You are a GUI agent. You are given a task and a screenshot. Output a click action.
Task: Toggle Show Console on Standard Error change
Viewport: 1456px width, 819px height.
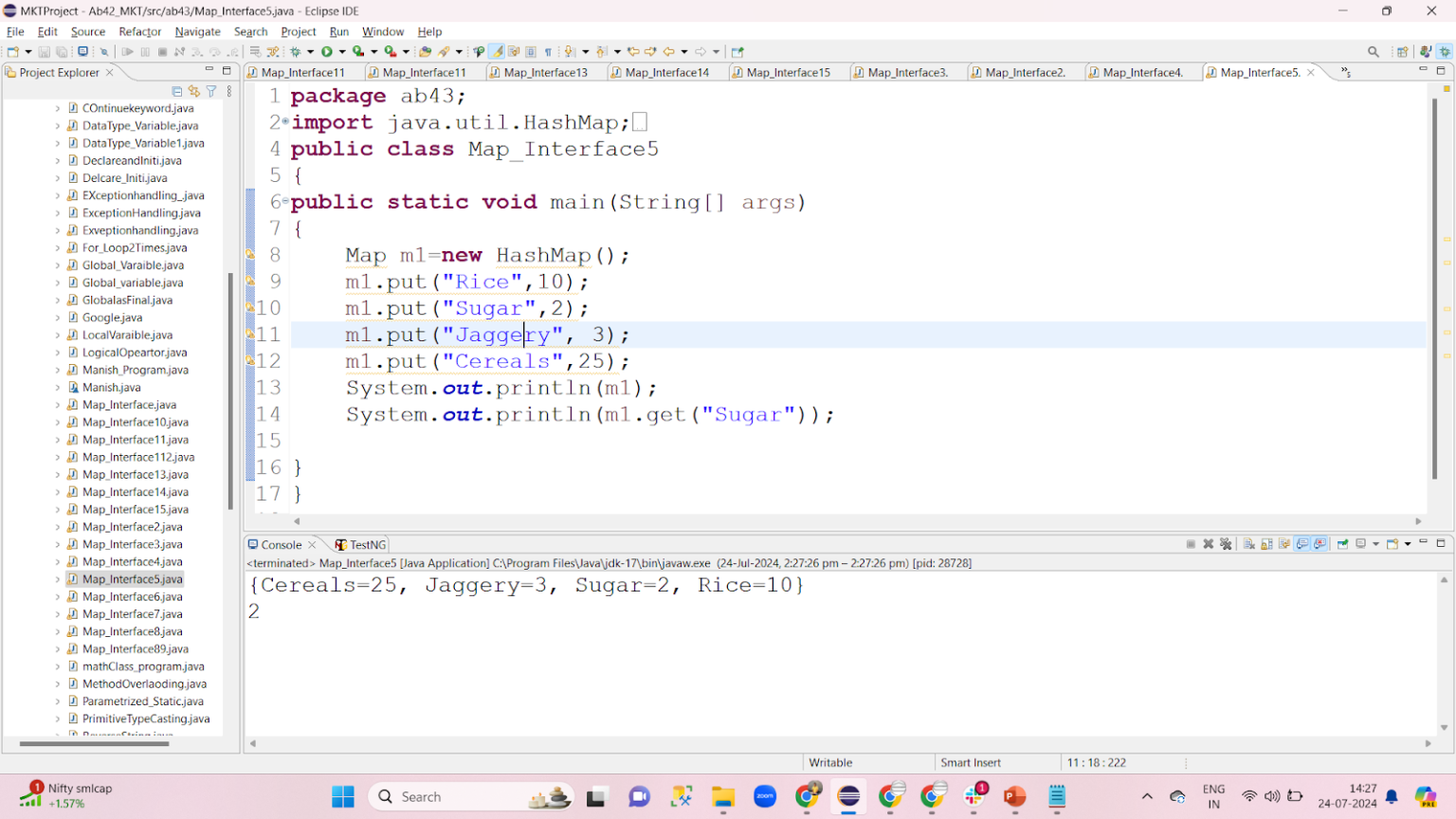[1319, 544]
